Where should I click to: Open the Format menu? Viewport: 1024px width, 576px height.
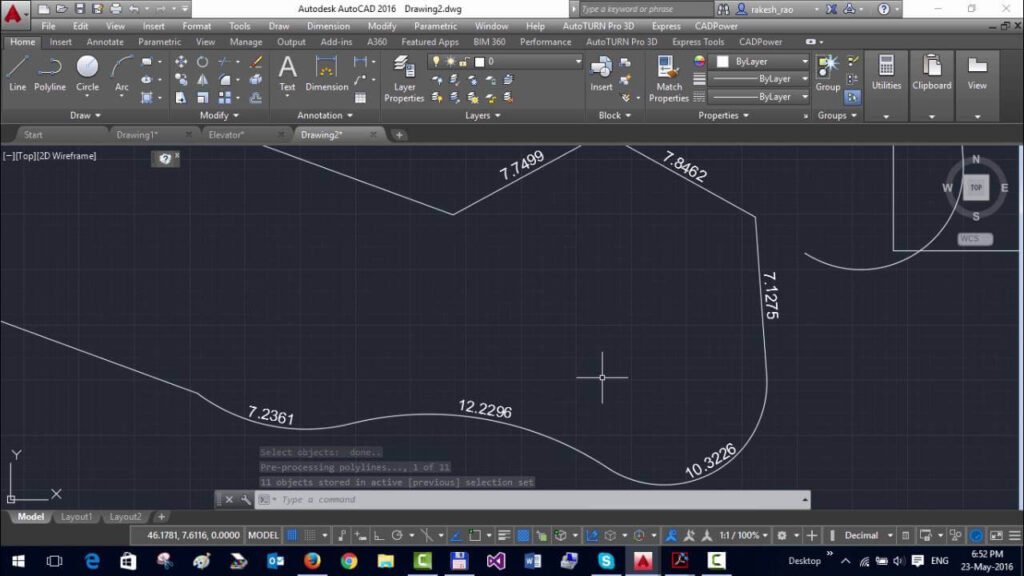(197, 26)
